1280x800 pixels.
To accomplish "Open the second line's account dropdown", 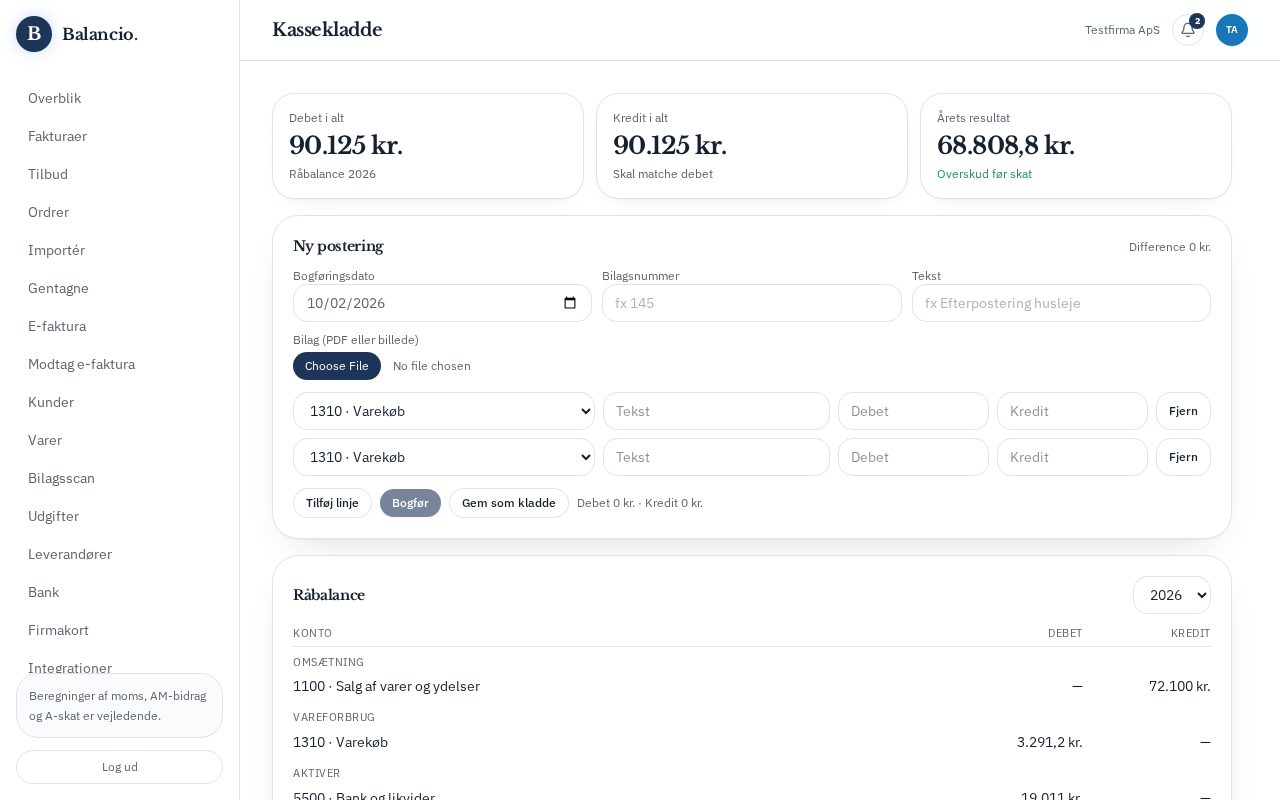I will click(x=444, y=457).
